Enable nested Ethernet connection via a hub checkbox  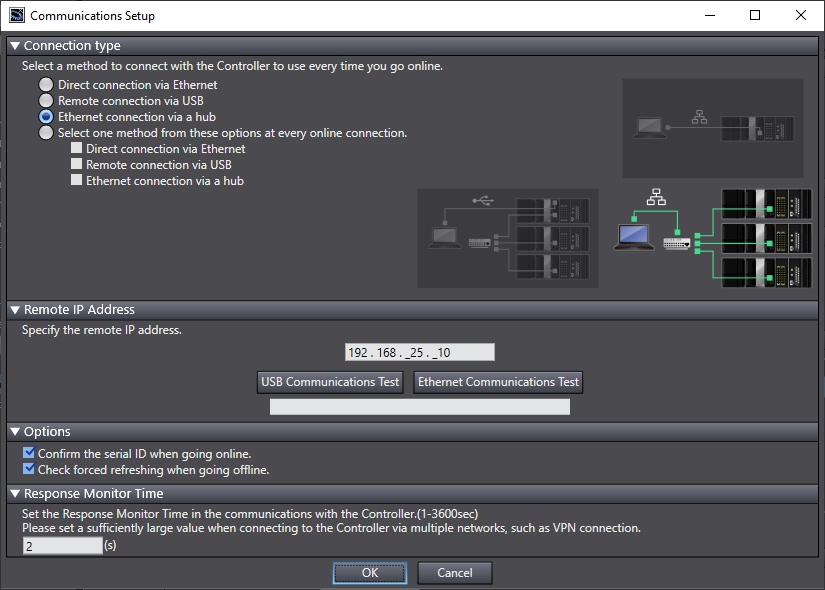(x=76, y=181)
